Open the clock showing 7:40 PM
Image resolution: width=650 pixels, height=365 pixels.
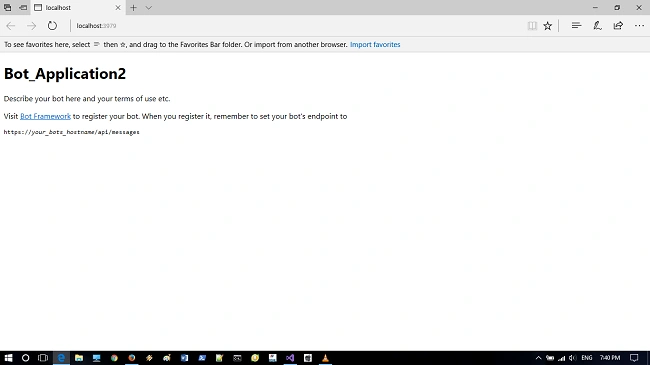(610, 358)
